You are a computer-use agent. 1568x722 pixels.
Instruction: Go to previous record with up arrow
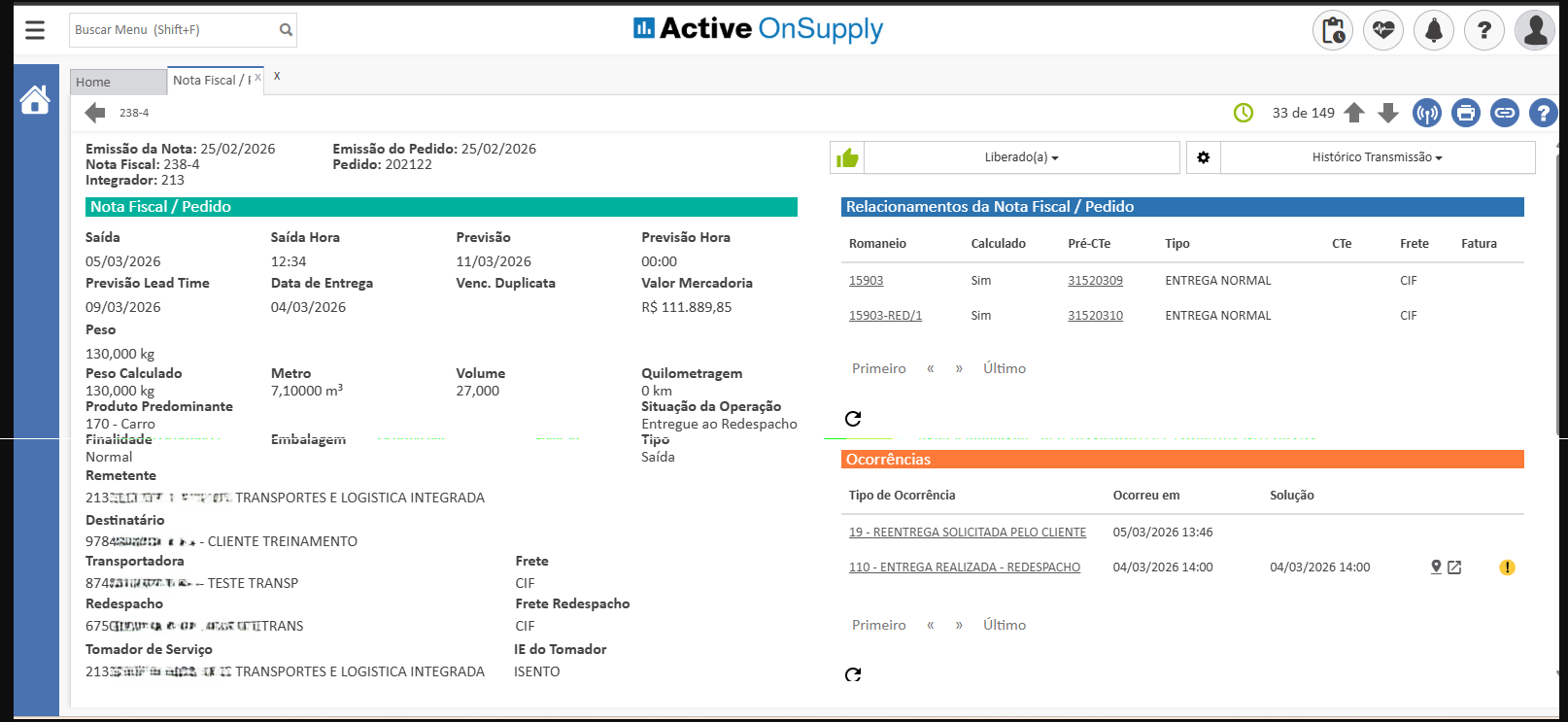[1354, 114]
